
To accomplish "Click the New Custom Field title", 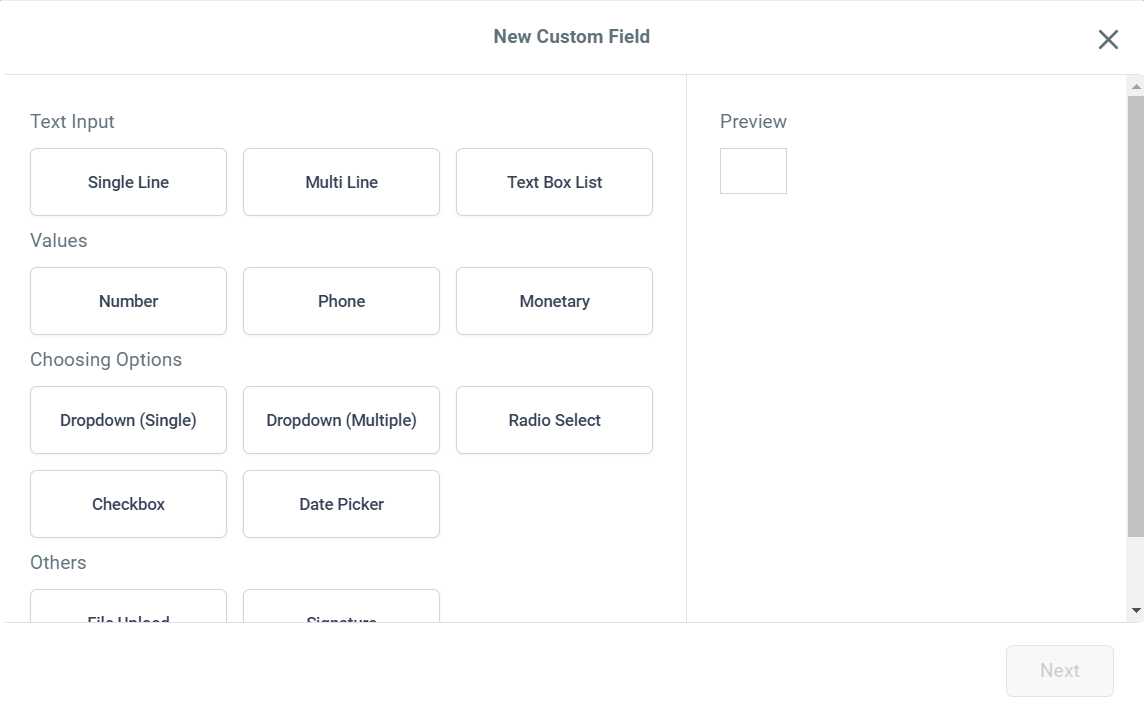I will pyautogui.click(x=572, y=37).
